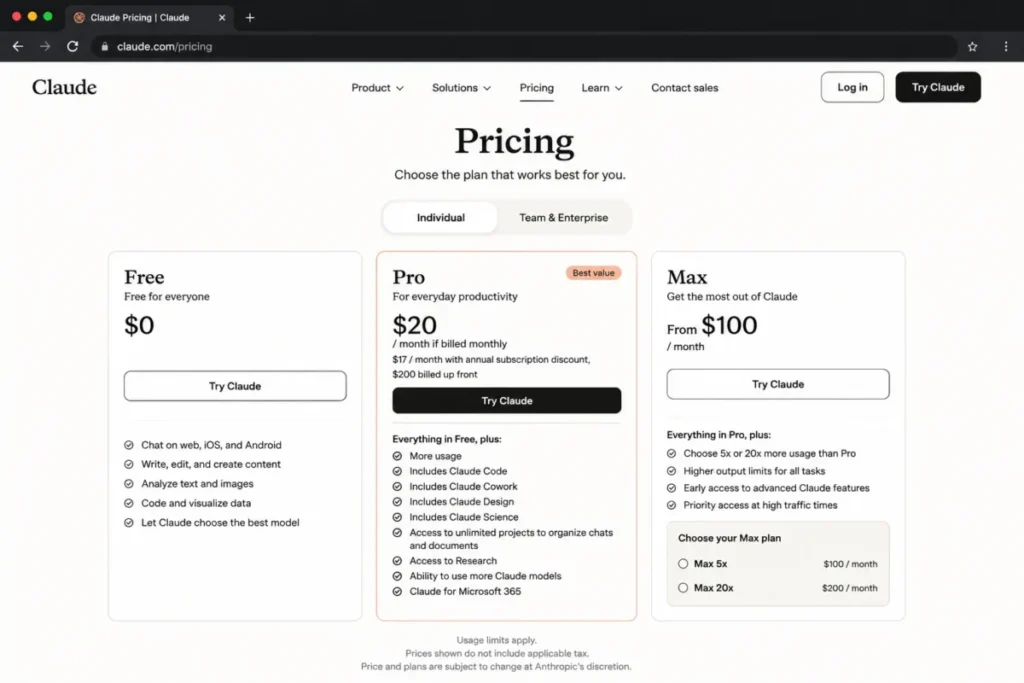Click the "$200 billed up front" text

(435, 374)
